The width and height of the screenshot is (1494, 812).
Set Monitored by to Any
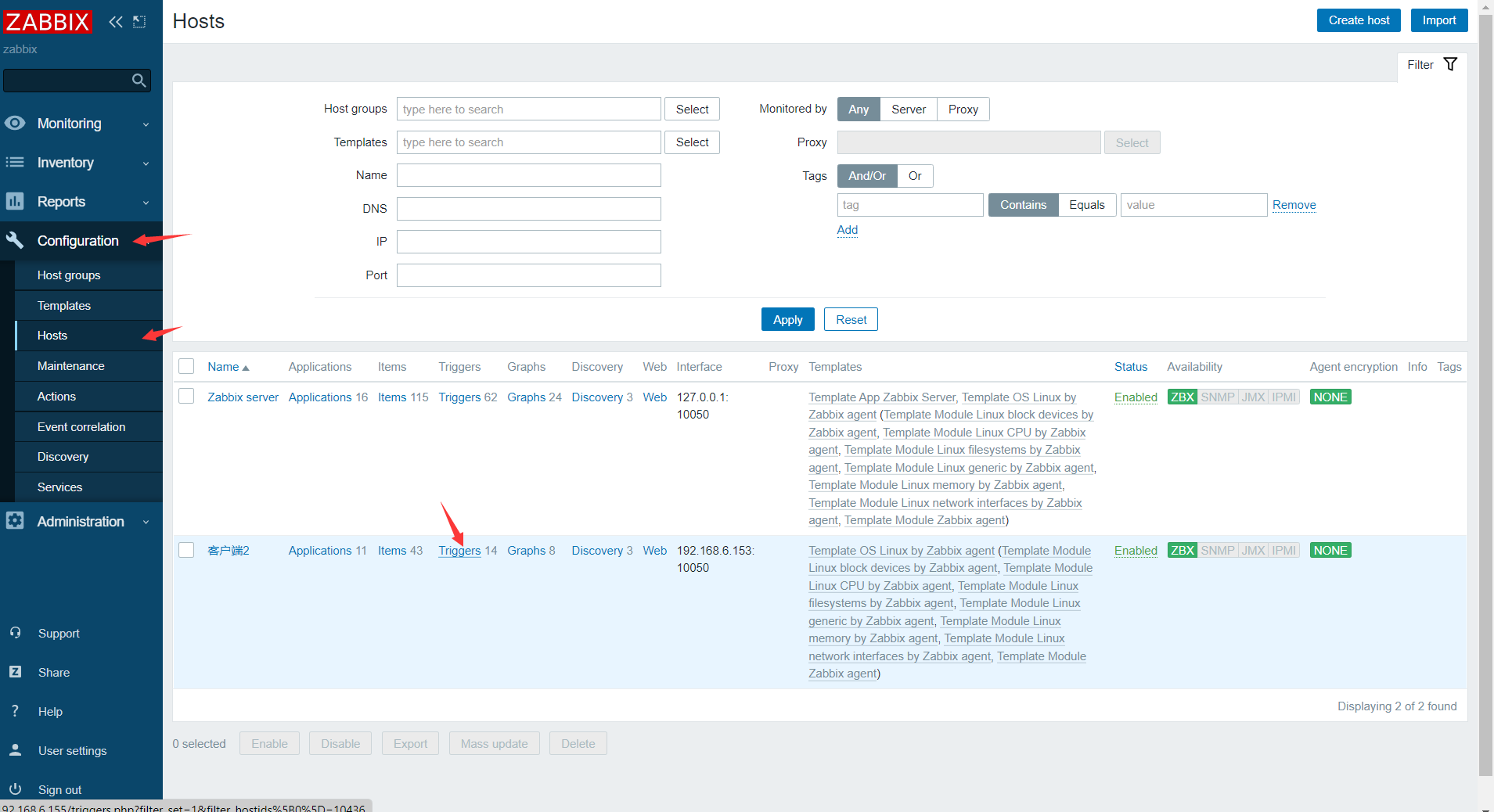pos(859,110)
